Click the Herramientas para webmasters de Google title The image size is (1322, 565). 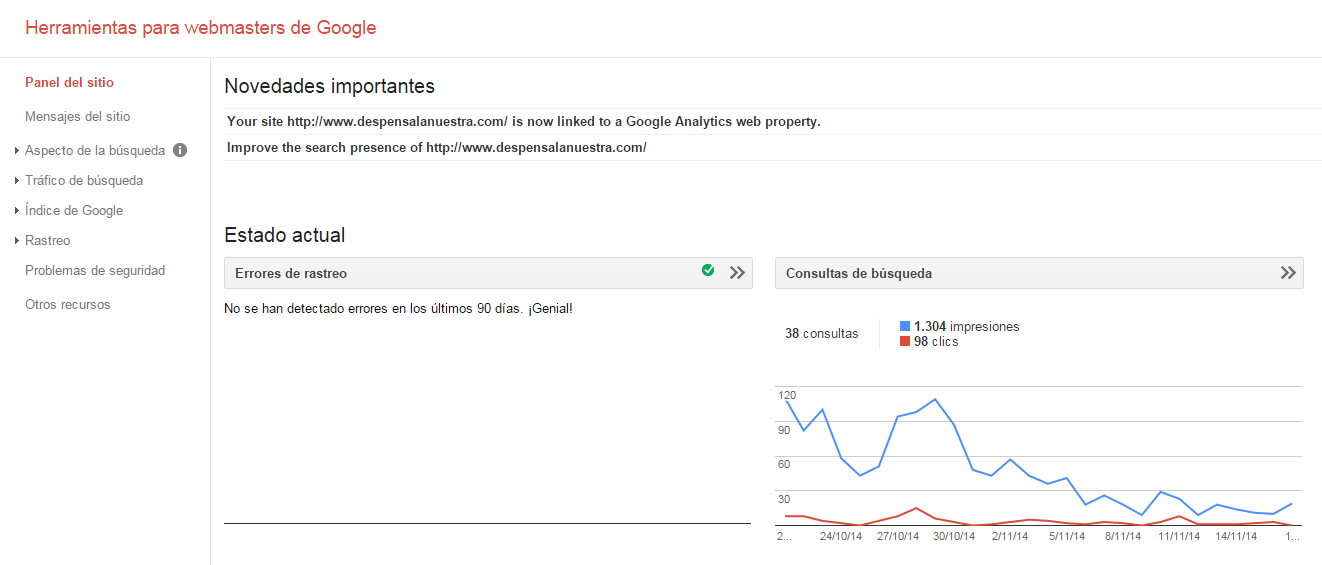tap(200, 28)
